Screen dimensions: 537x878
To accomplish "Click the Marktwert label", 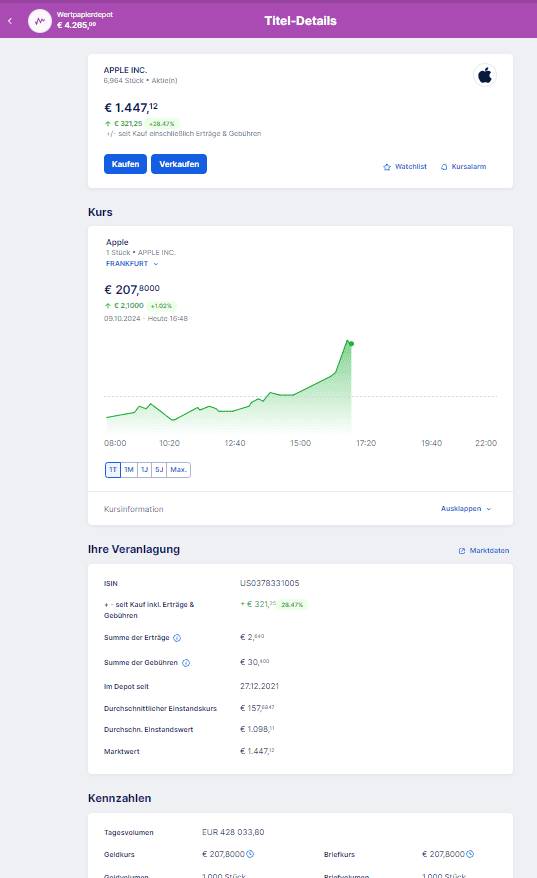I will [122, 751].
